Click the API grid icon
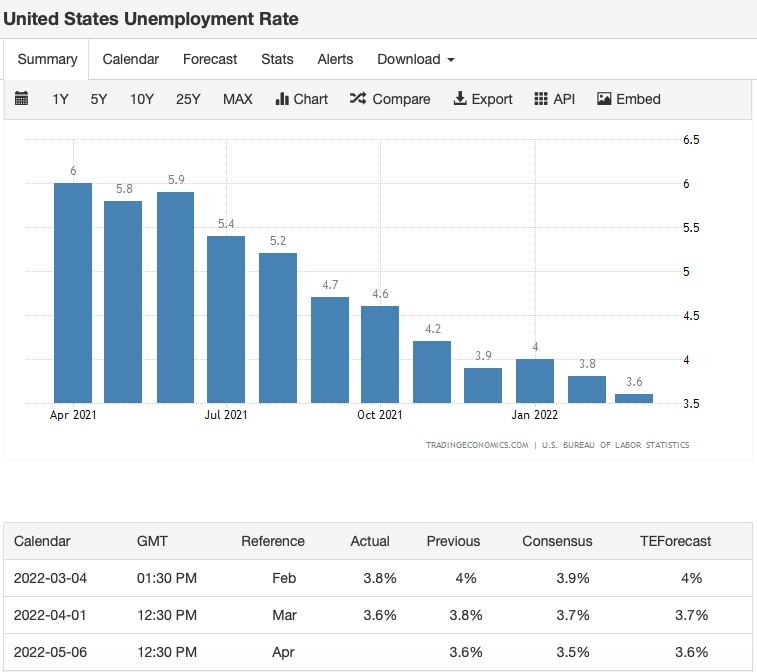757x672 pixels. coord(541,98)
